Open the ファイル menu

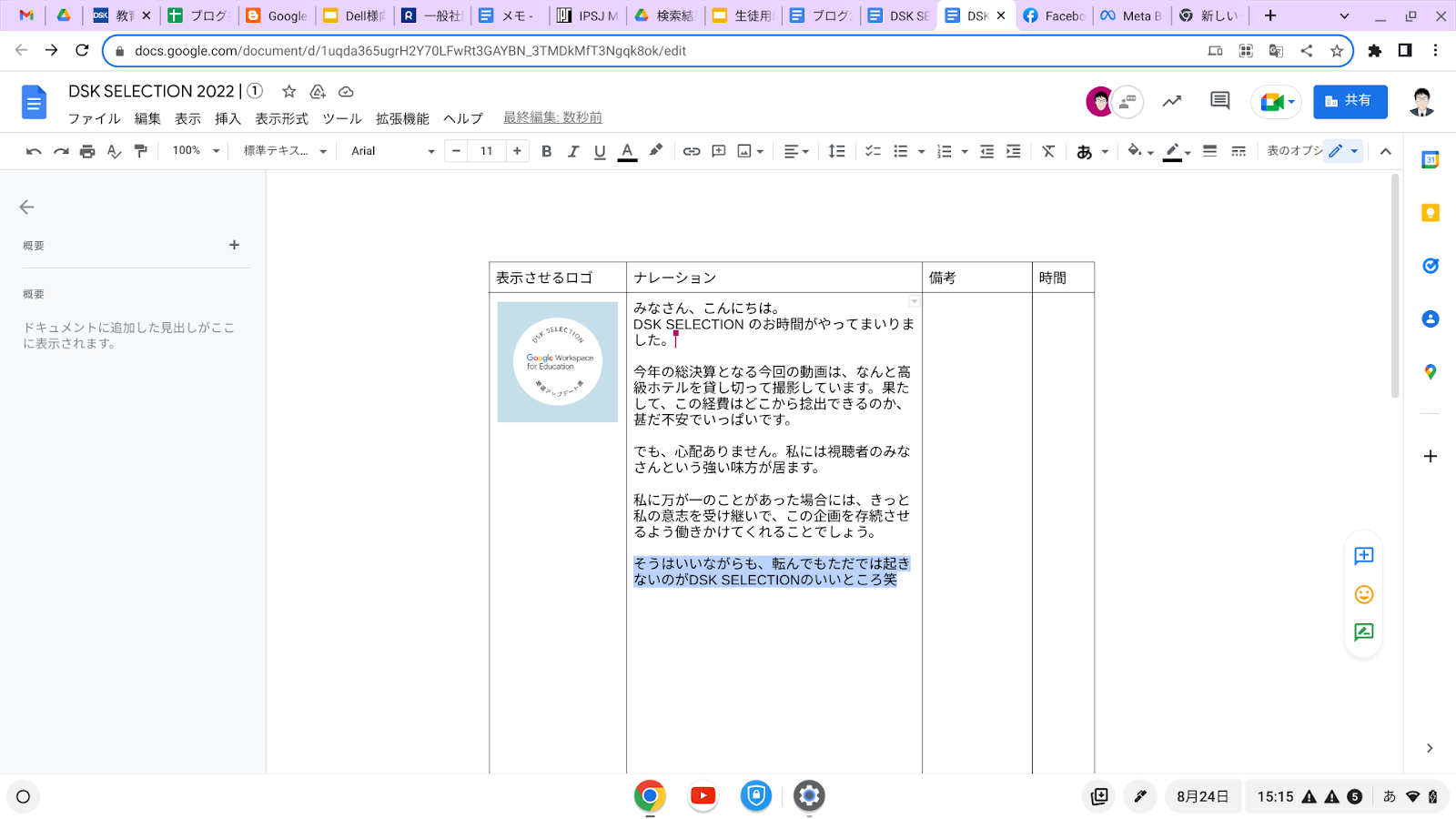point(95,118)
